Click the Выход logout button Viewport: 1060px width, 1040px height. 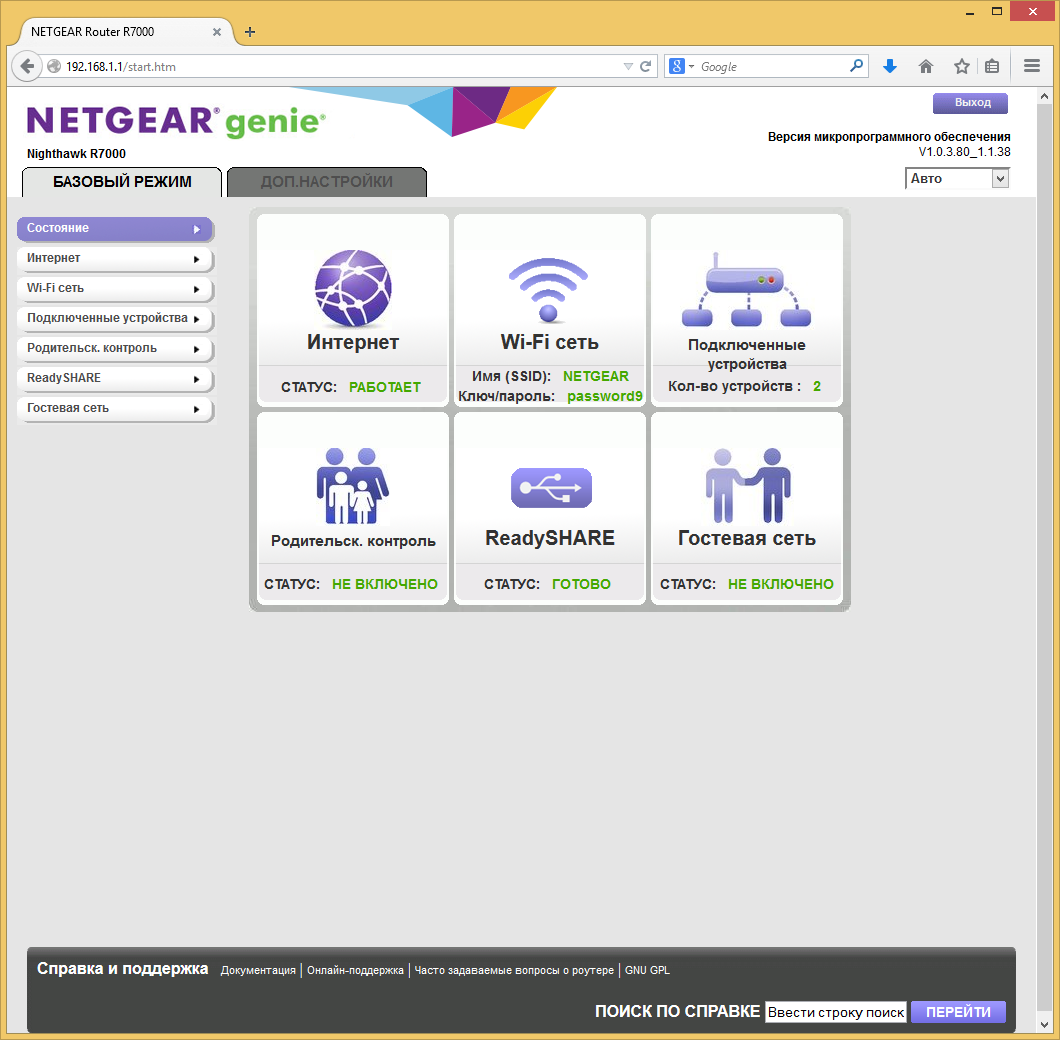(971, 103)
